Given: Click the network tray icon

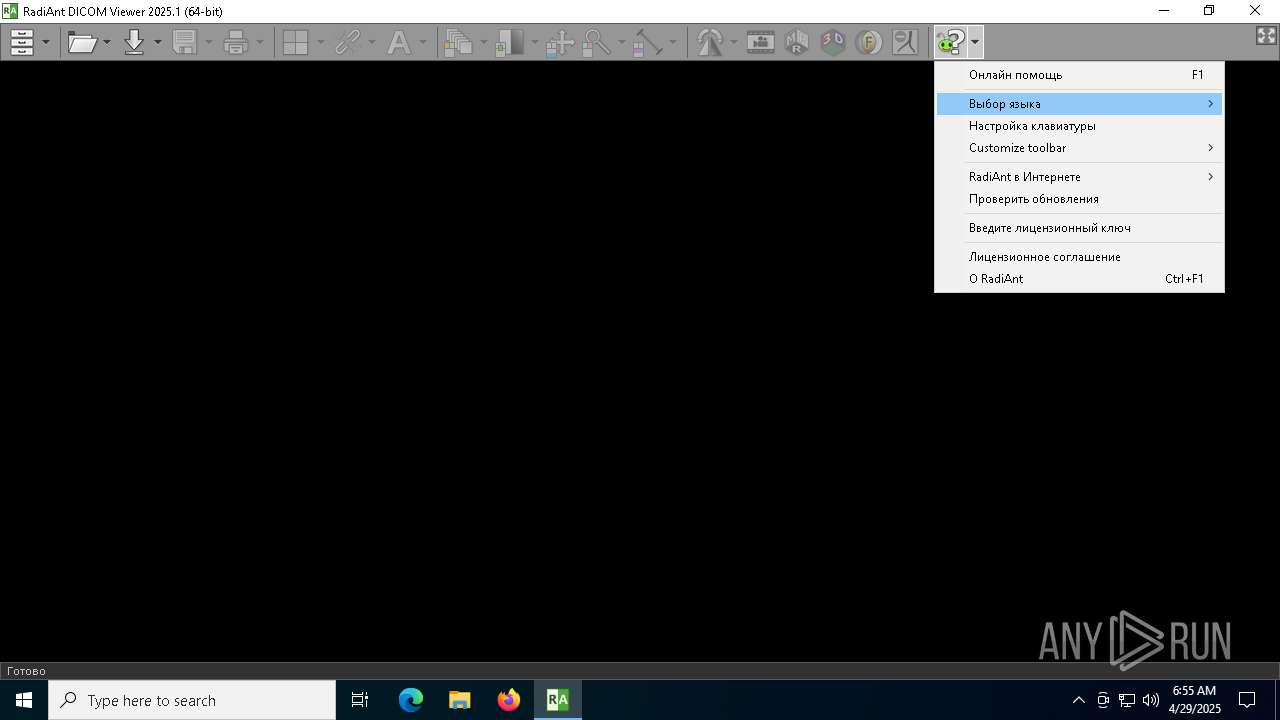Looking at the screenshot, I should (x=1127, y=700).
